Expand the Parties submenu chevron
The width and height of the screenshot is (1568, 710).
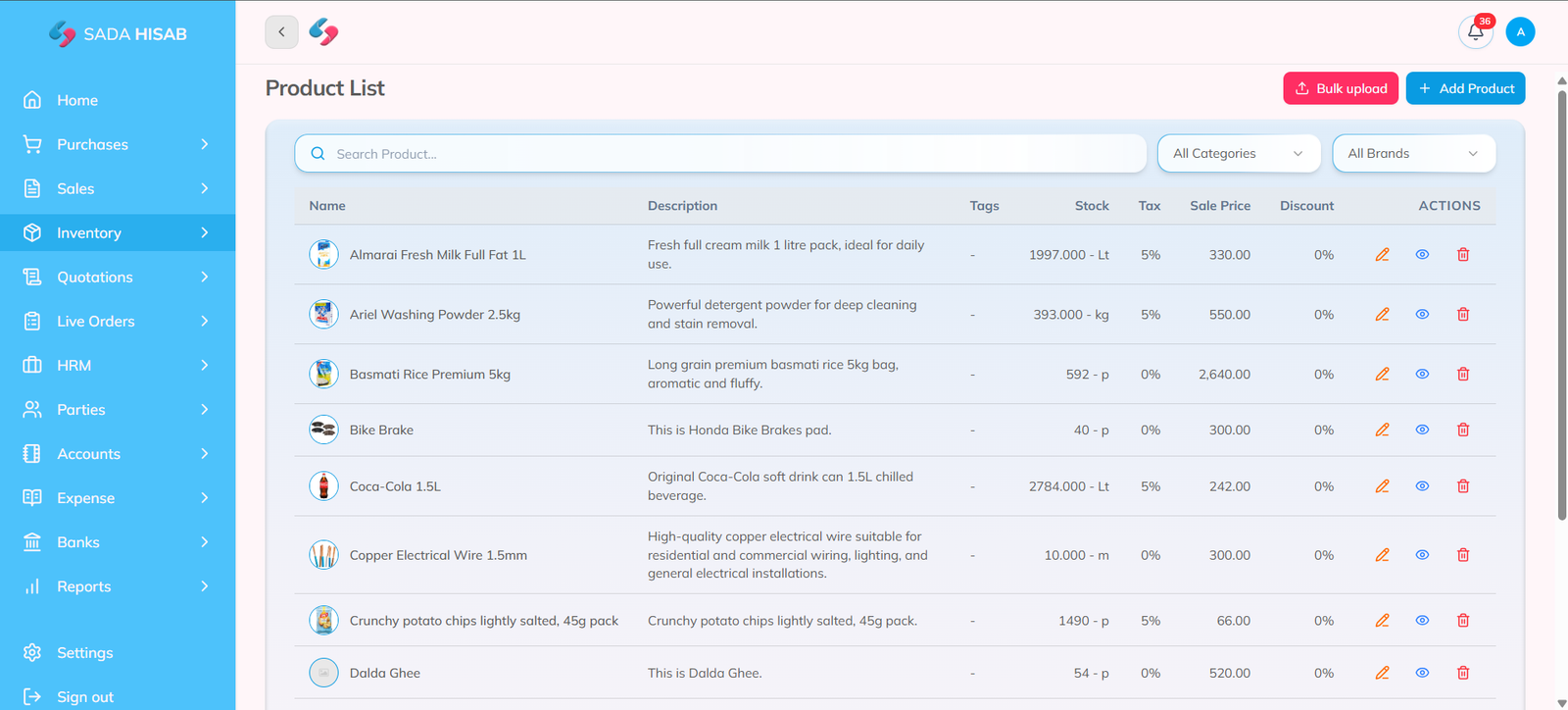tap(204, 409)
